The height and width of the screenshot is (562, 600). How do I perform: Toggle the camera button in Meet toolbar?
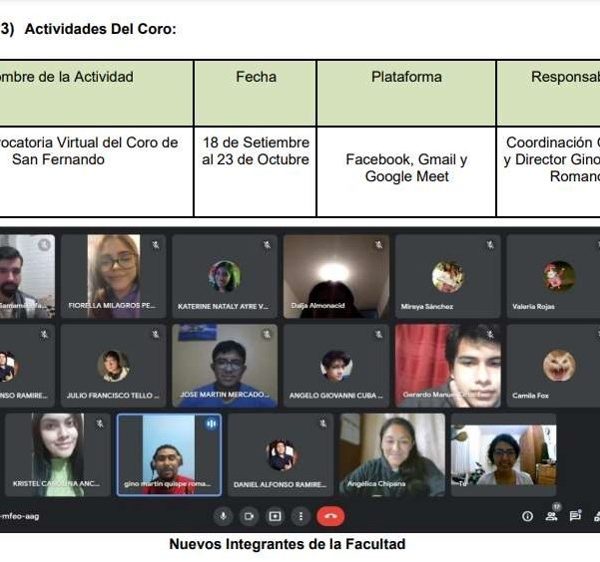(249, 516)
